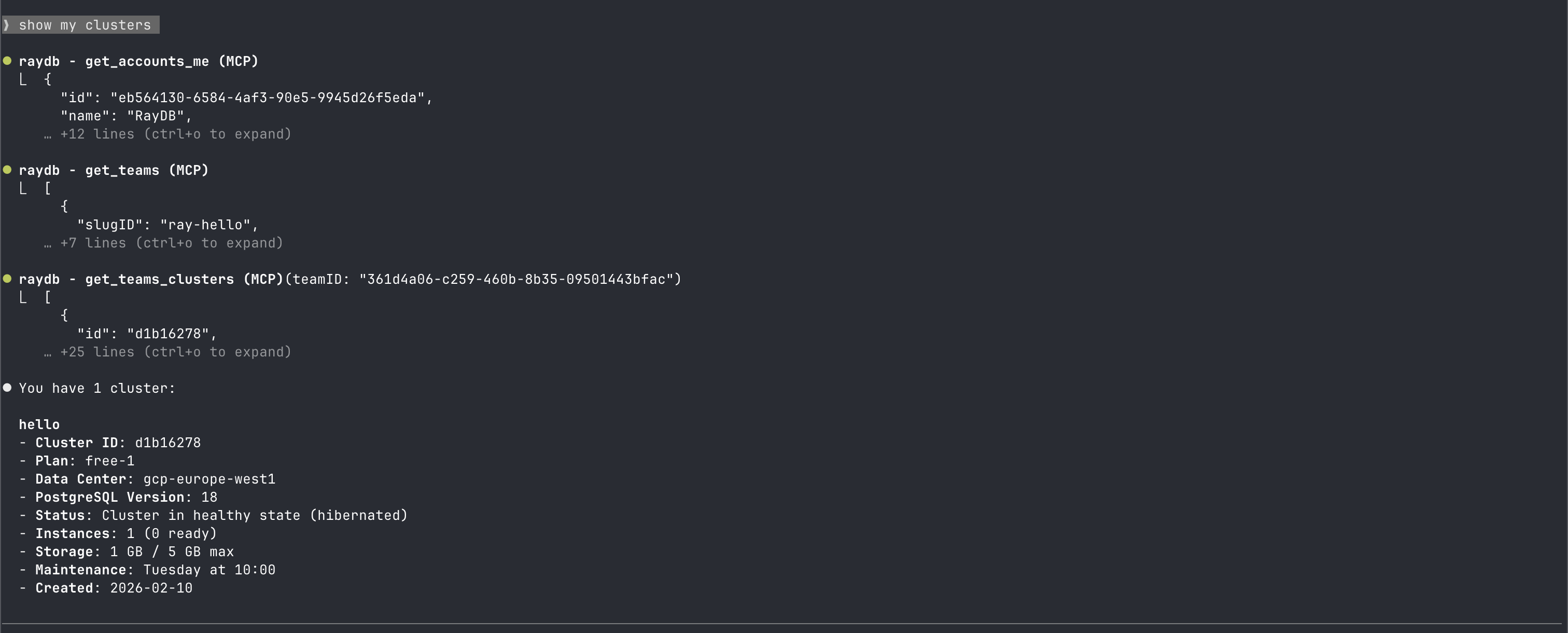
Task: Click the white bullet before "You have 1 cluster"
Action: click(7, 388)
